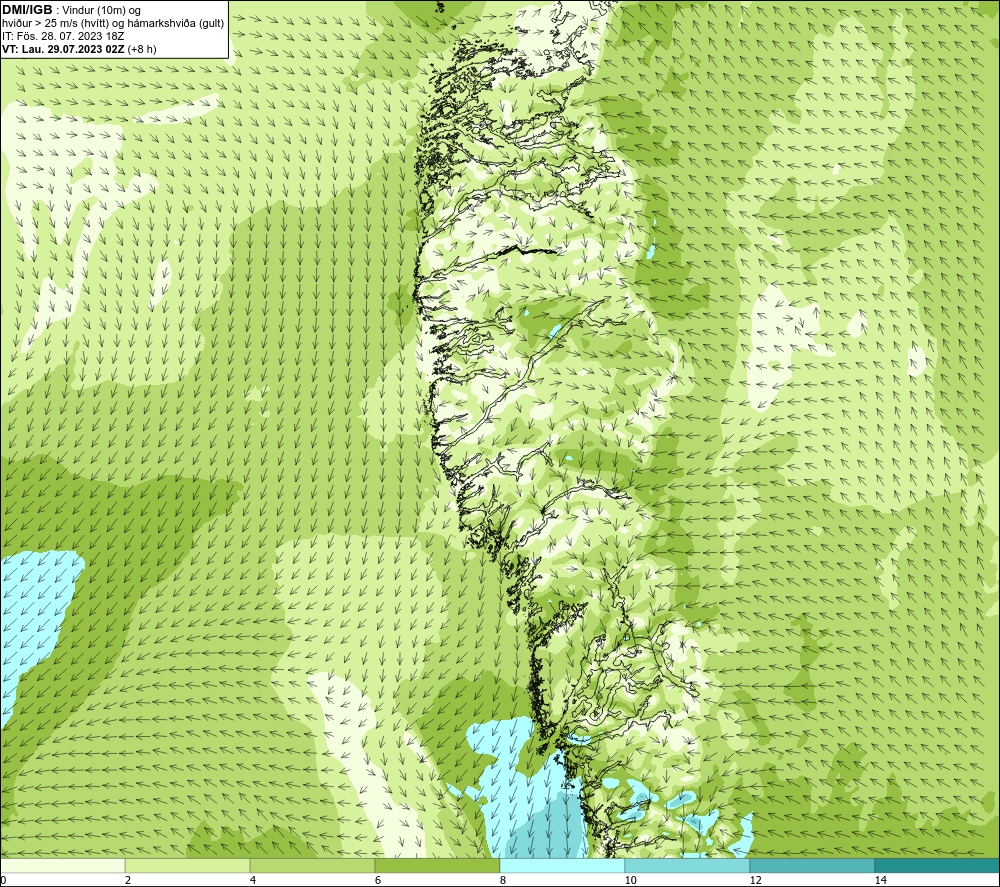Click the '(+8 h)' forecast offset text
The image size is (1000, 887).
142,49
